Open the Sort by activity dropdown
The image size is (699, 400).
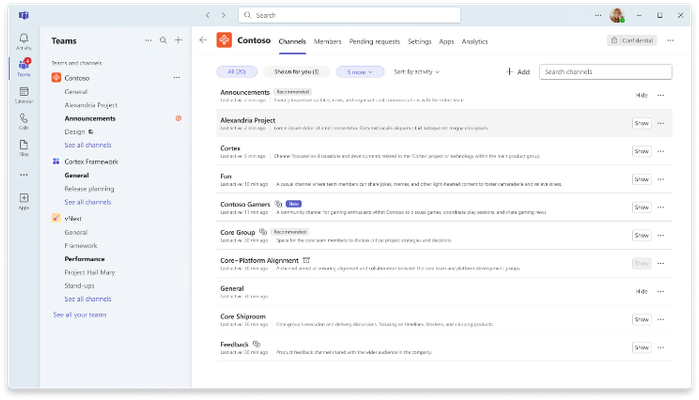pos(416,72)
